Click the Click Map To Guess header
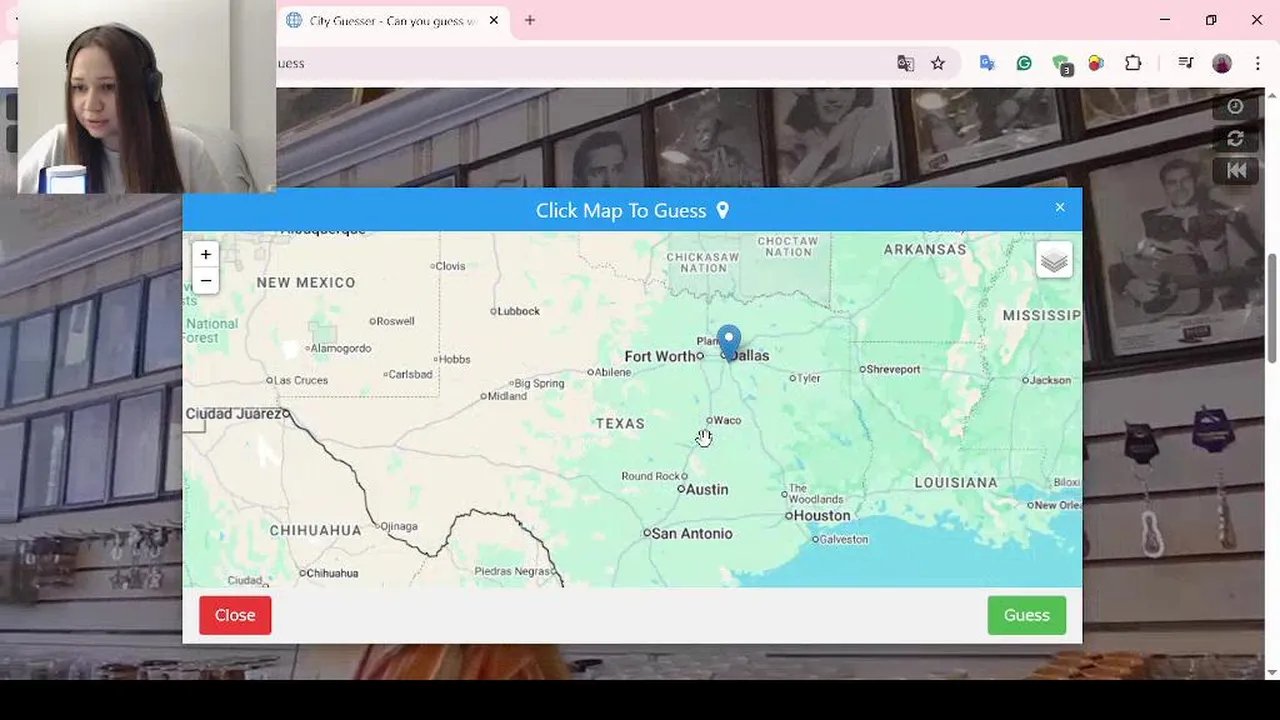The image size is (1280, 720). pos(632,210)
